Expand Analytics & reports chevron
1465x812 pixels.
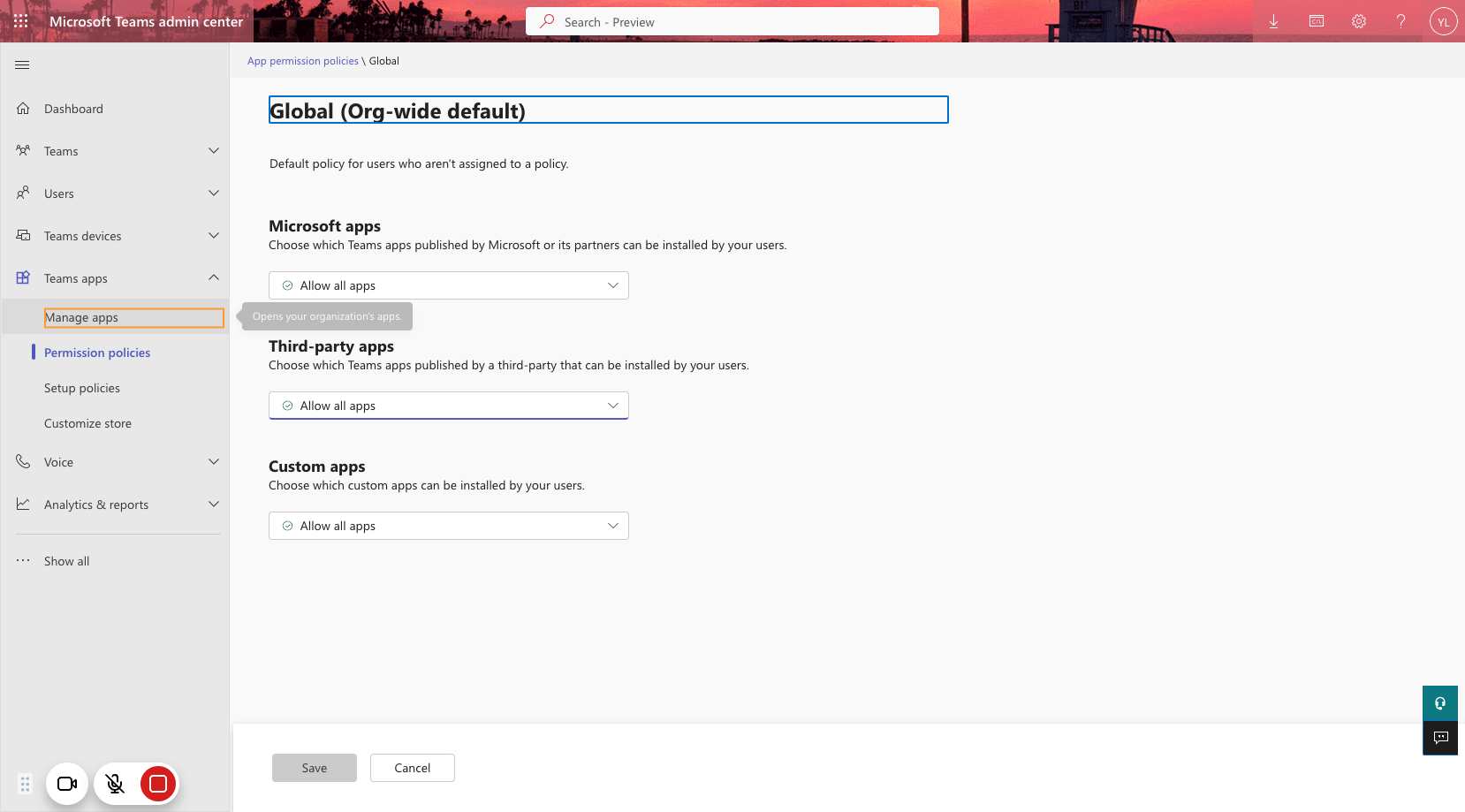point(214,505)
